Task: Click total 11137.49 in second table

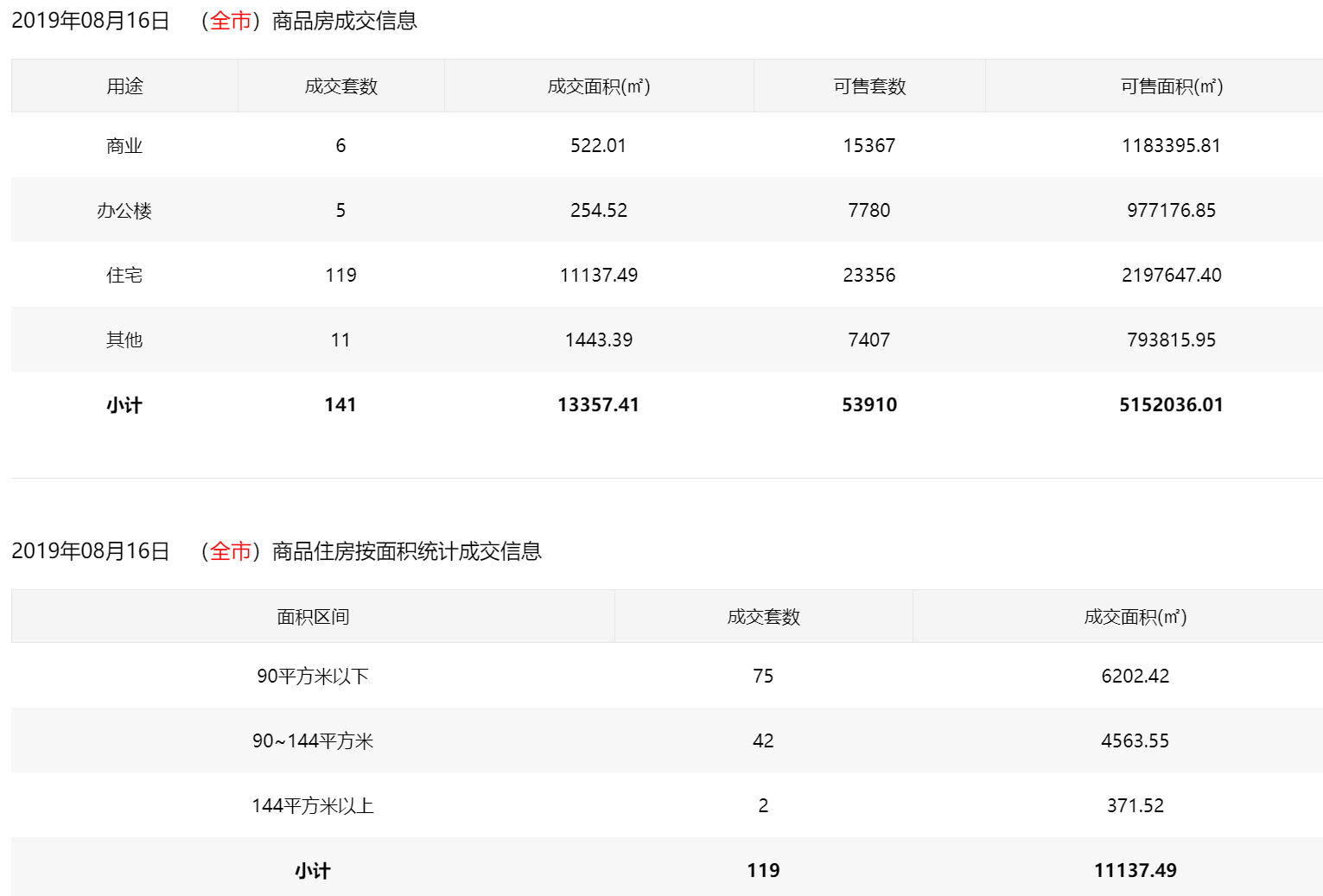Action: pos(1135,870)
